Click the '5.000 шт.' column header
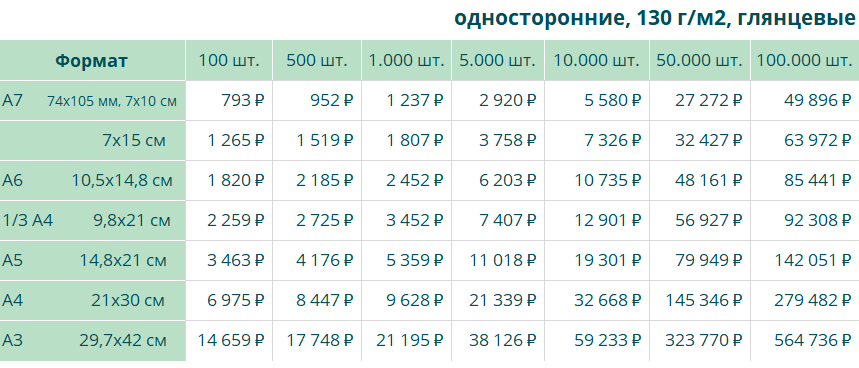The width and height of the screenshot is (859, 368). [498, 60]
